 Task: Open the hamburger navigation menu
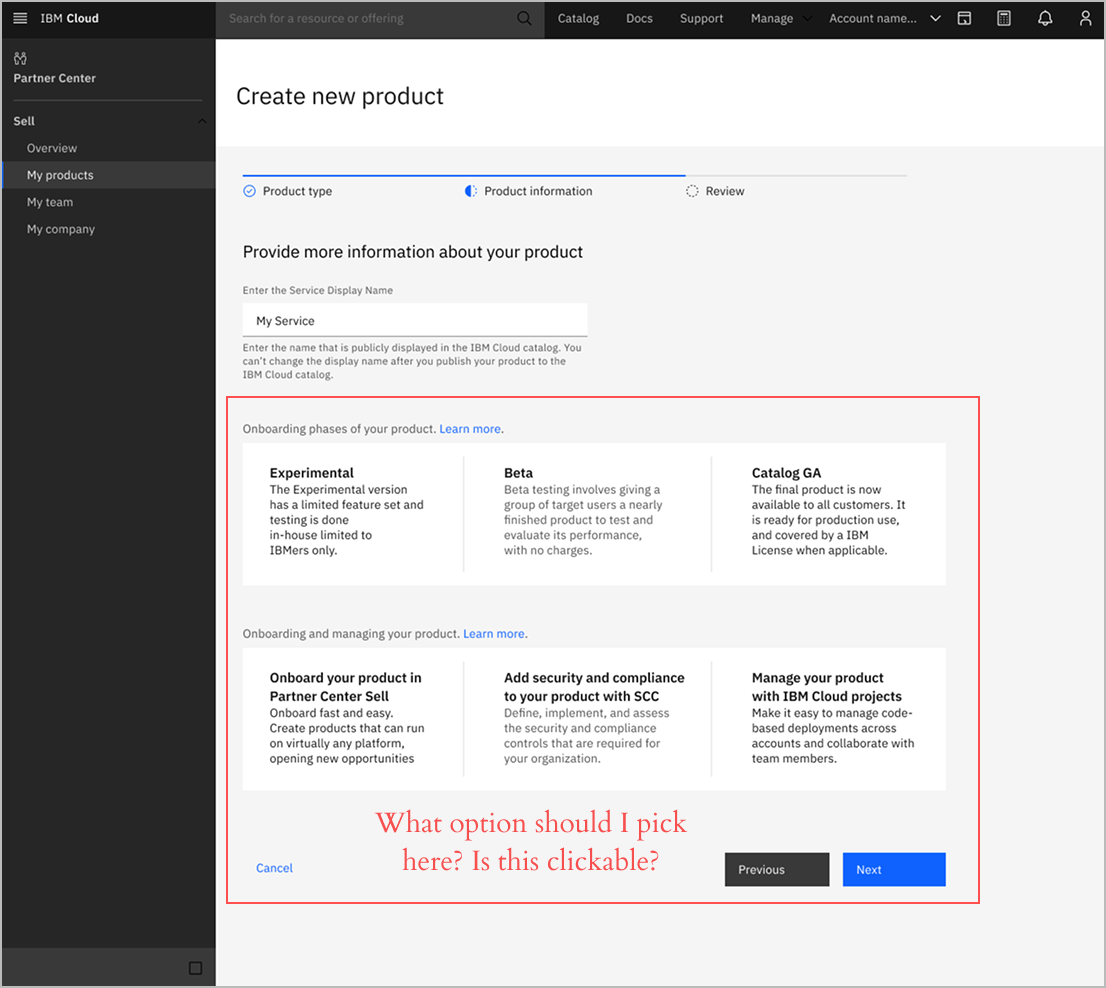coord(20,19)
